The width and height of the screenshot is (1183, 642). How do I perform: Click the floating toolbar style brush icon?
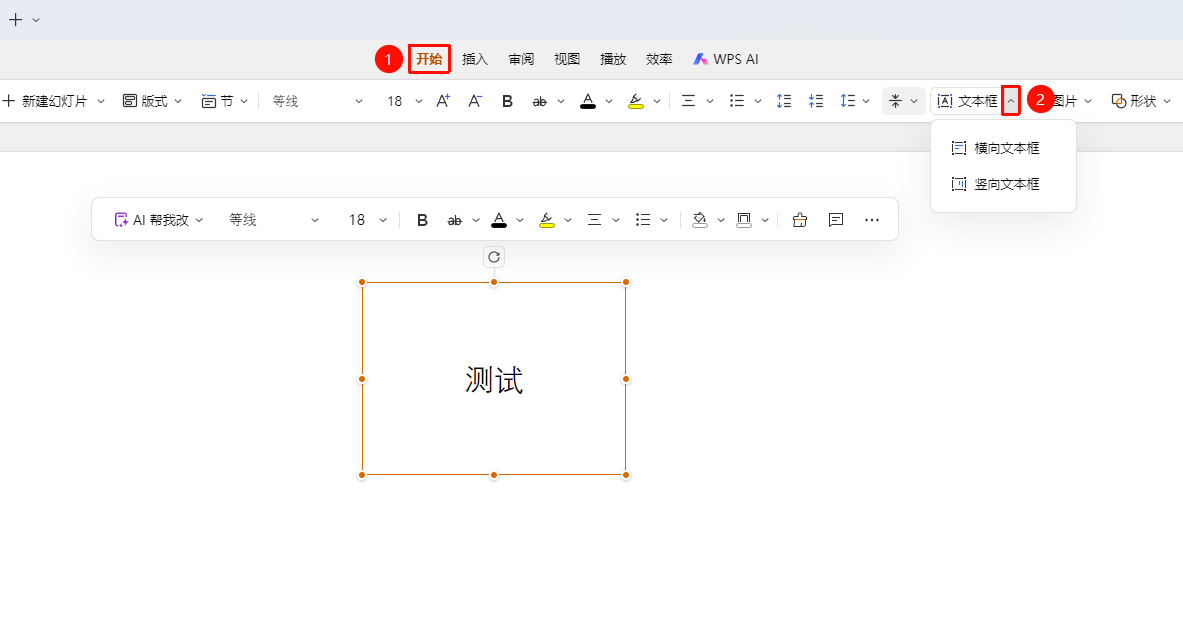coord(800,220)
